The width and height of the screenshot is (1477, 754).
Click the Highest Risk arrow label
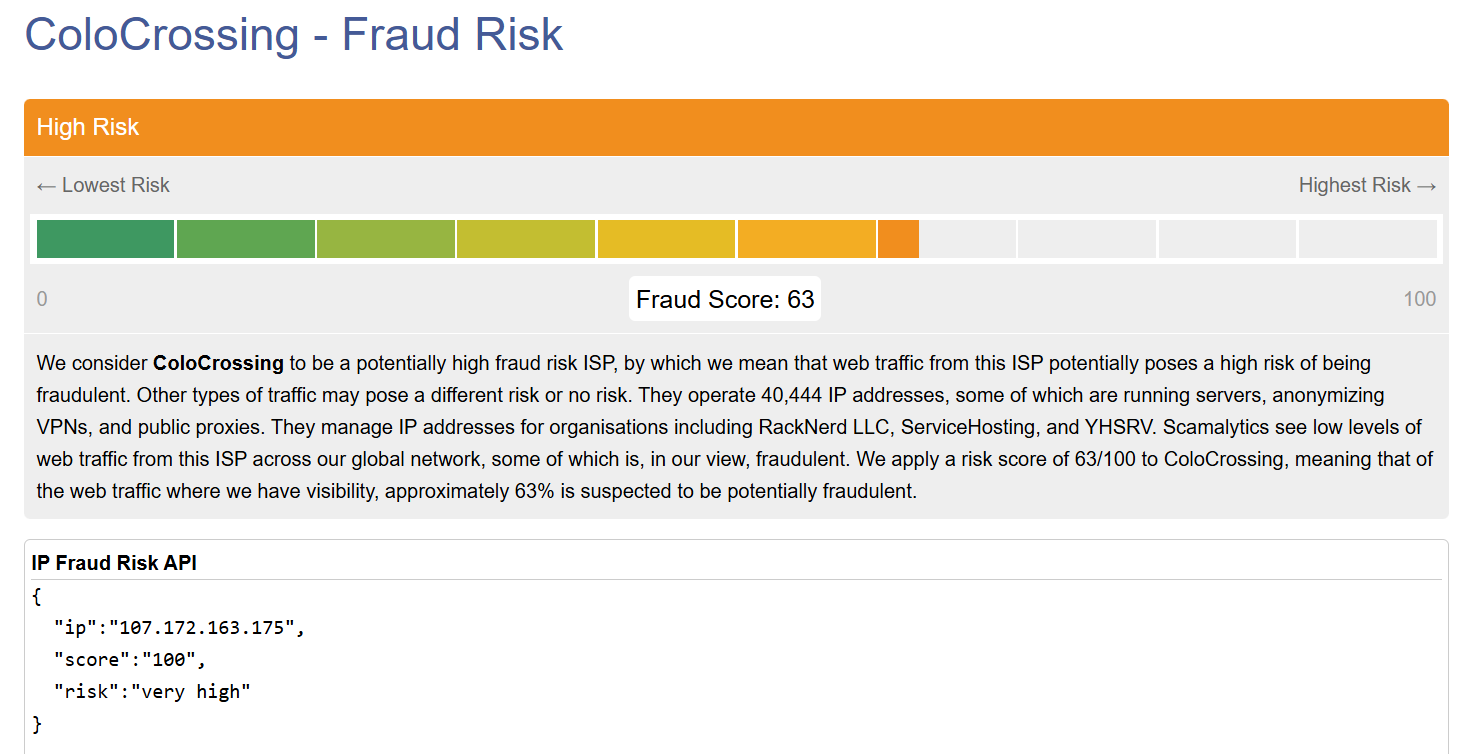(x=1367, y=185)
